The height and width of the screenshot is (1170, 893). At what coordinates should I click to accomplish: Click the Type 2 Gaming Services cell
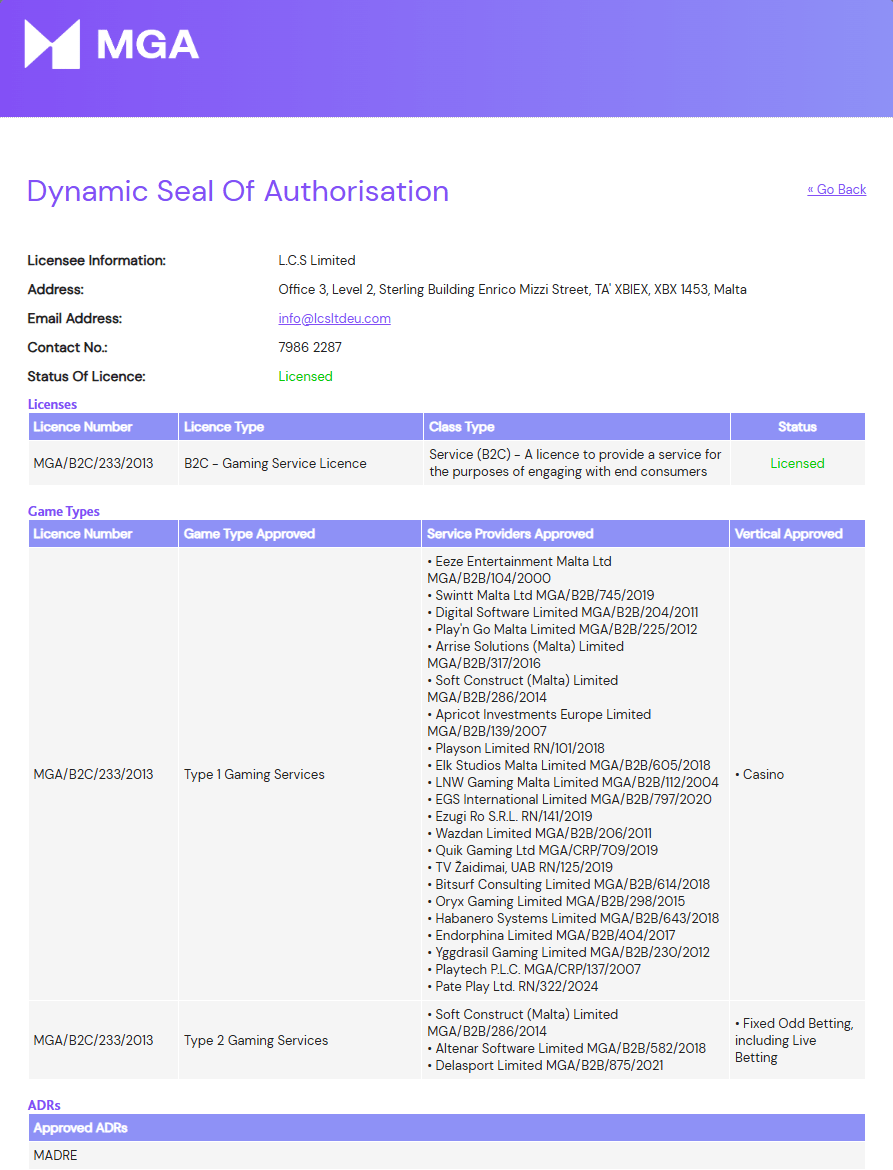pos(256,1040)
